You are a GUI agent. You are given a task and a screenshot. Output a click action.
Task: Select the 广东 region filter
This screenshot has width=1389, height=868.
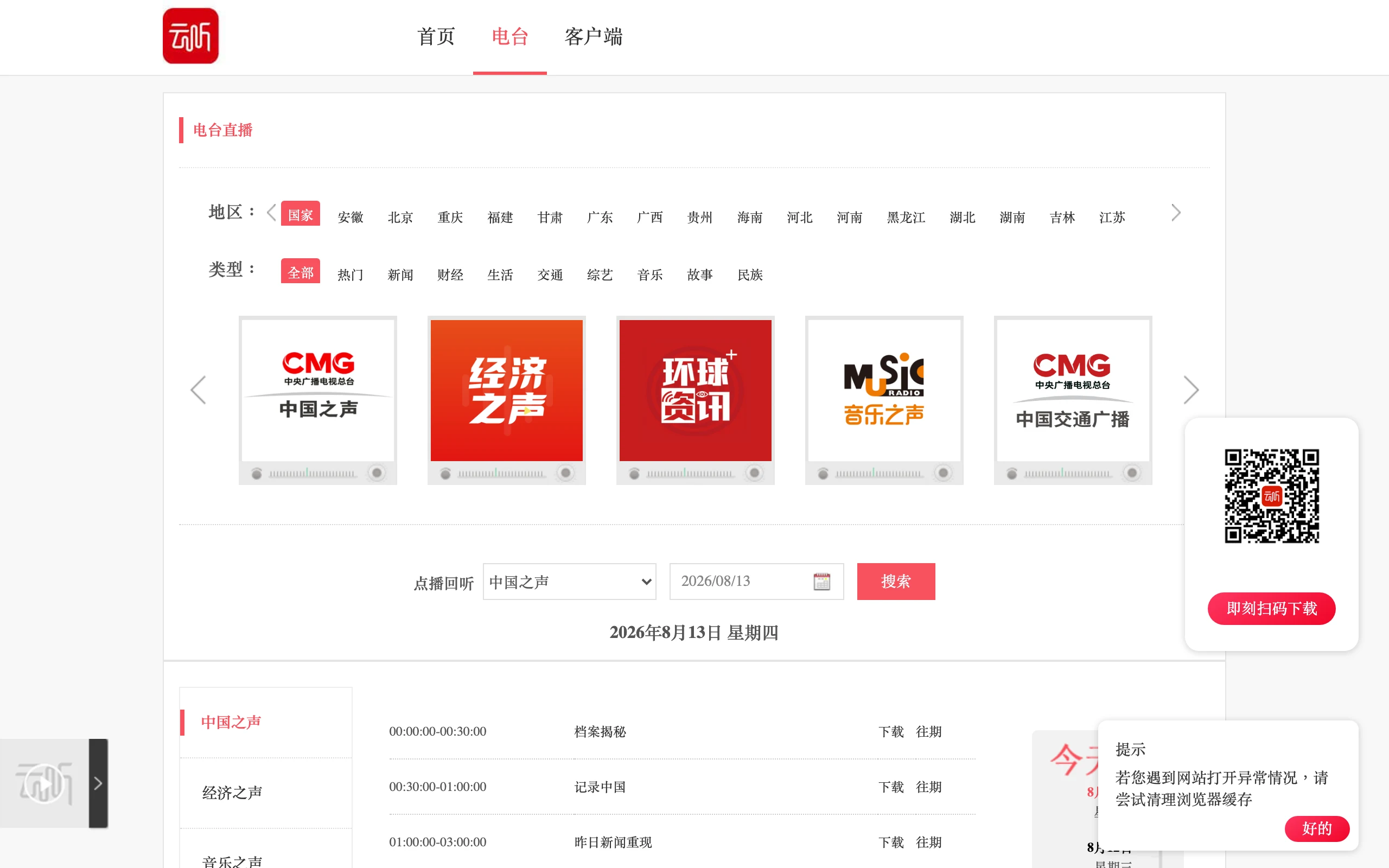[600, 217]
